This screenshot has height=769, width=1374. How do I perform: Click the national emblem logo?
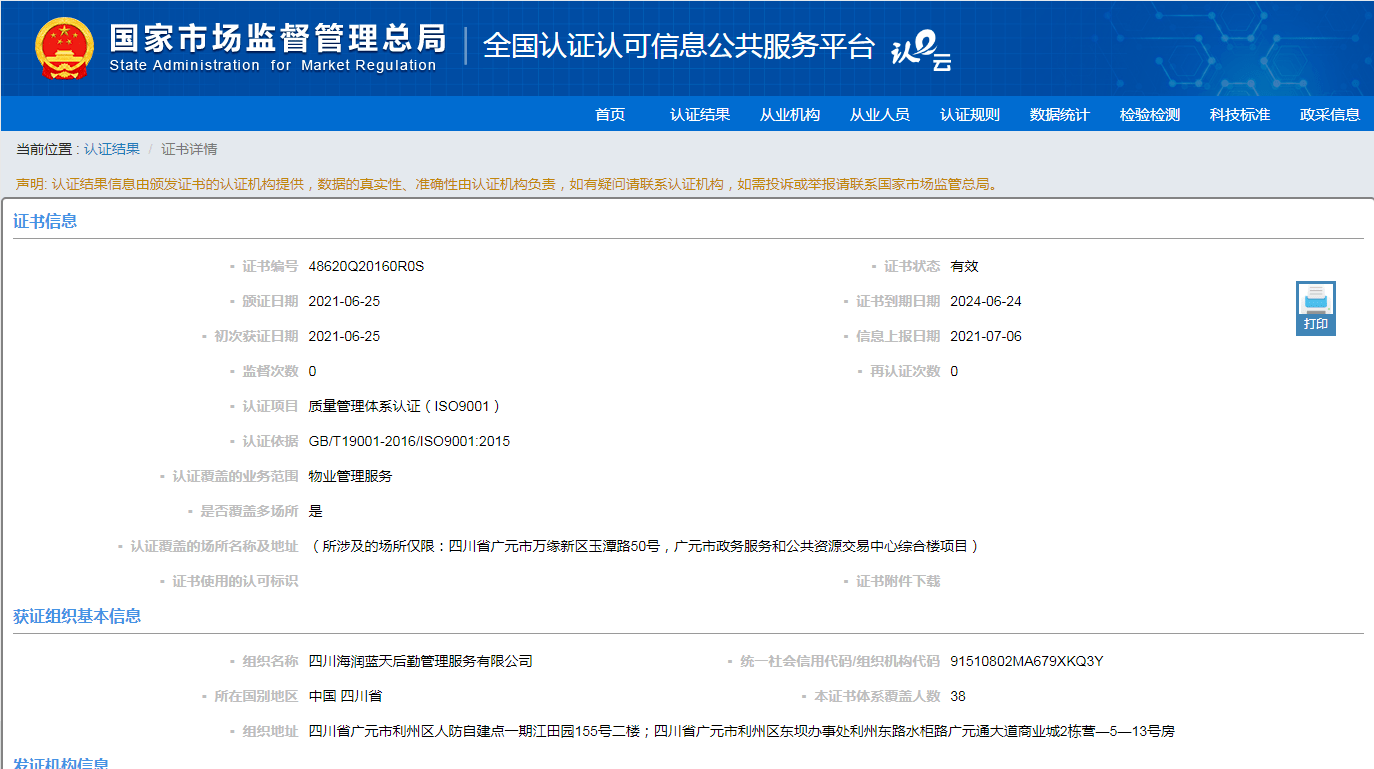64,48
